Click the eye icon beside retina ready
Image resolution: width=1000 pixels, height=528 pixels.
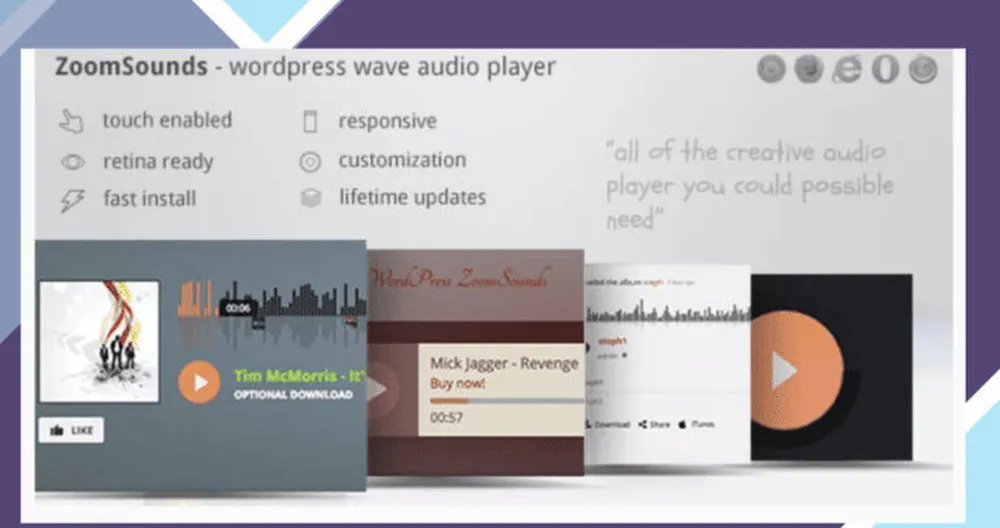tap(71, 162)
